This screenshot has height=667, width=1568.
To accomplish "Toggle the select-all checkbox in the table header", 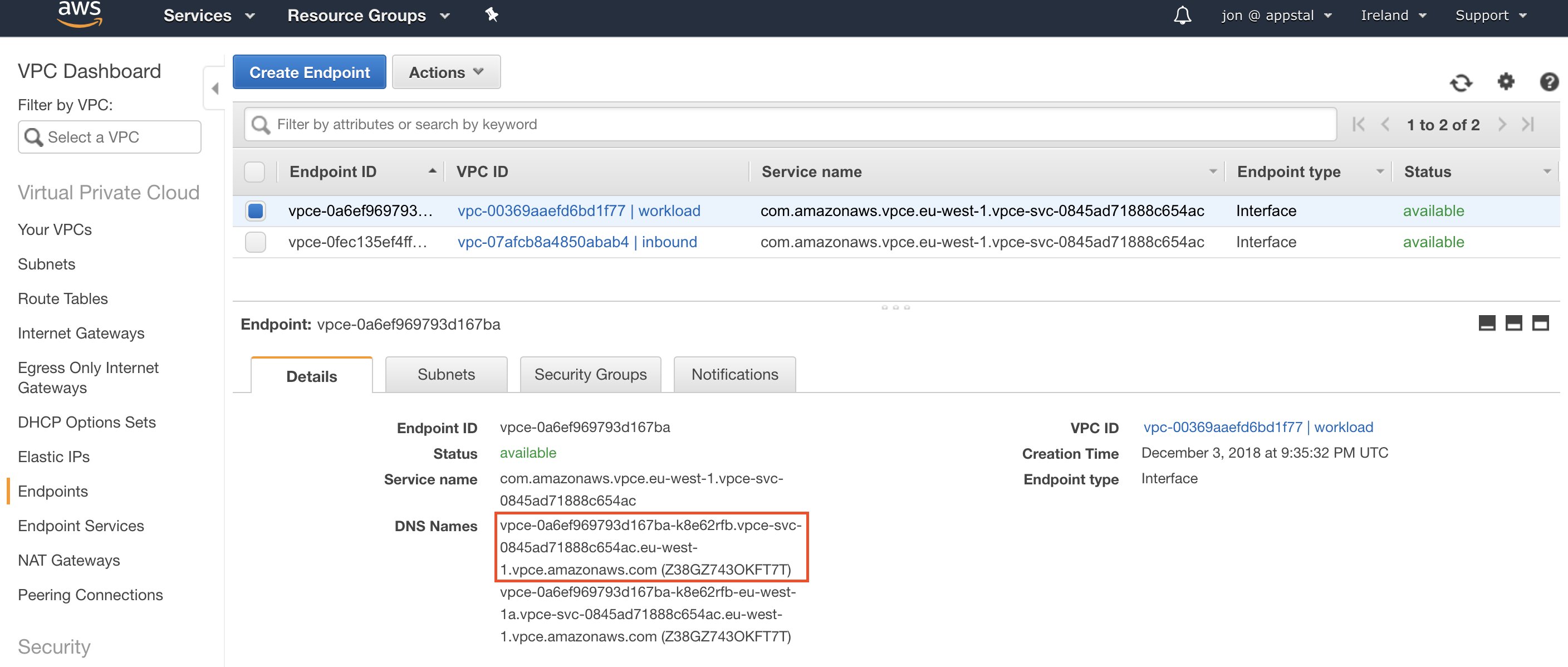I will 254,172.
